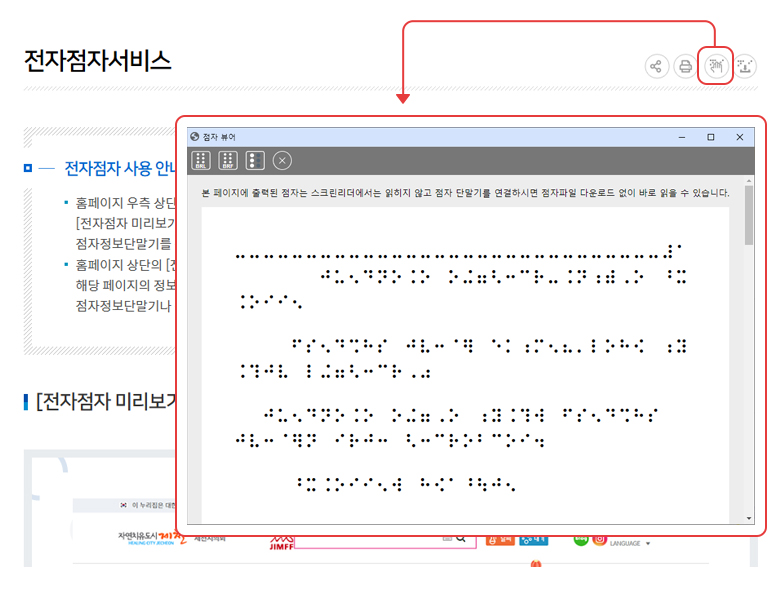
Task: Expand the LANGUAGE dropdown
Action: coord(630,544)
